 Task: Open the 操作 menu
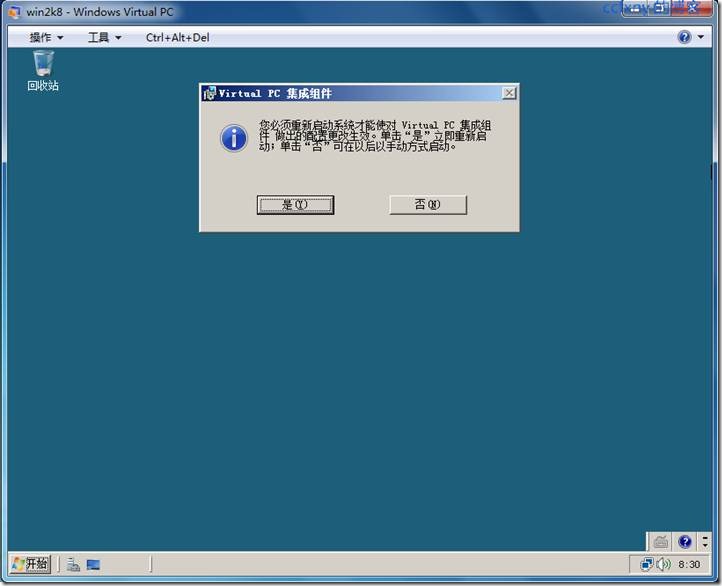[46, 37]
